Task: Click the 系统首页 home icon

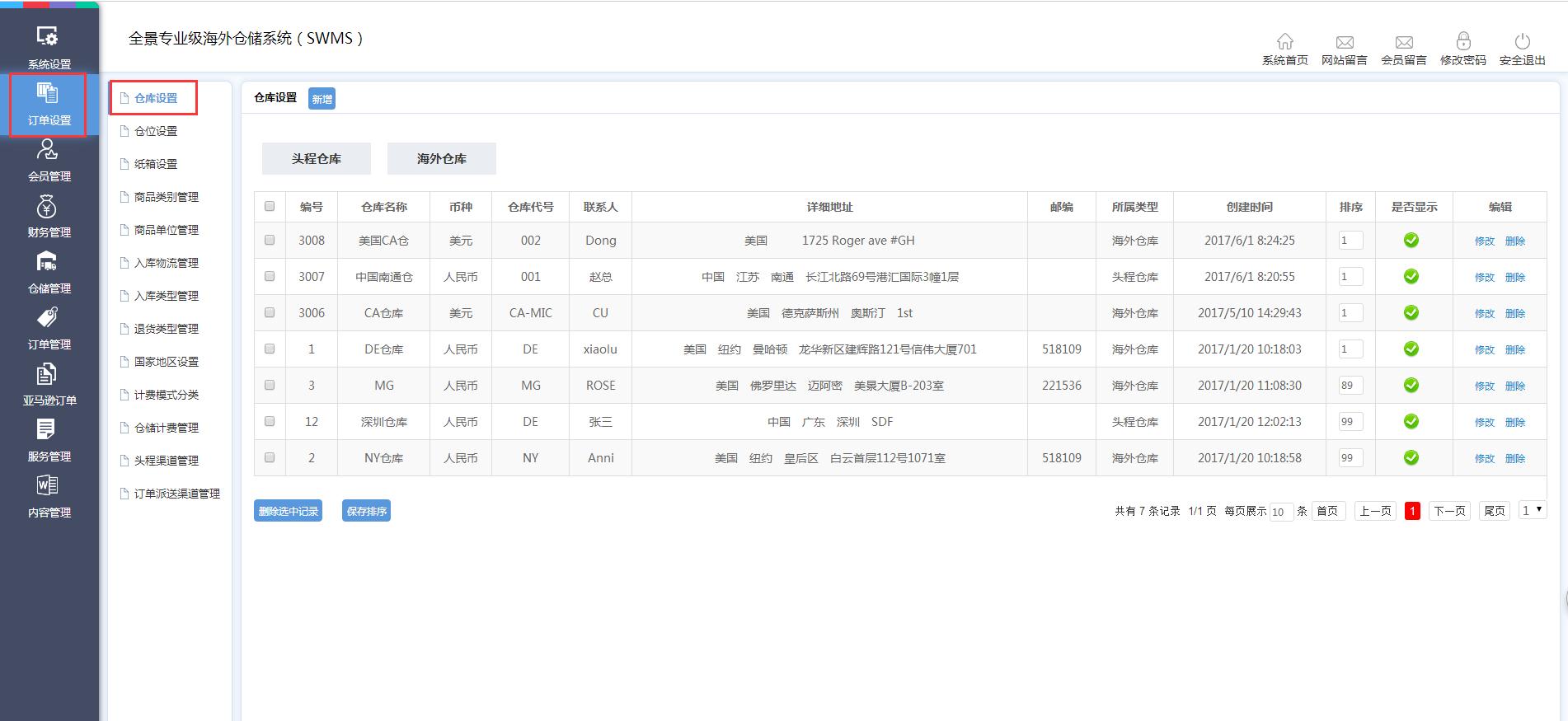Action: tap(1284, 42)
